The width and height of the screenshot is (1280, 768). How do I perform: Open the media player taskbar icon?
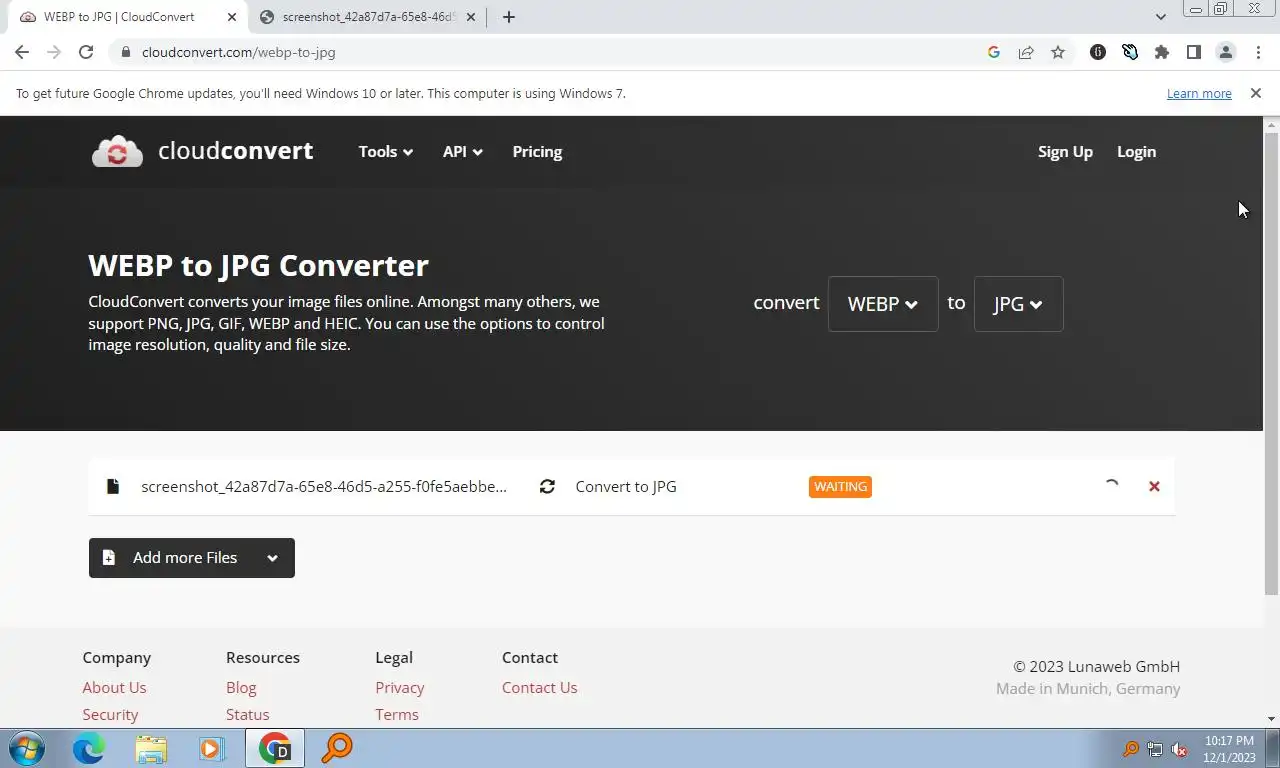click(x=212, y=748)
